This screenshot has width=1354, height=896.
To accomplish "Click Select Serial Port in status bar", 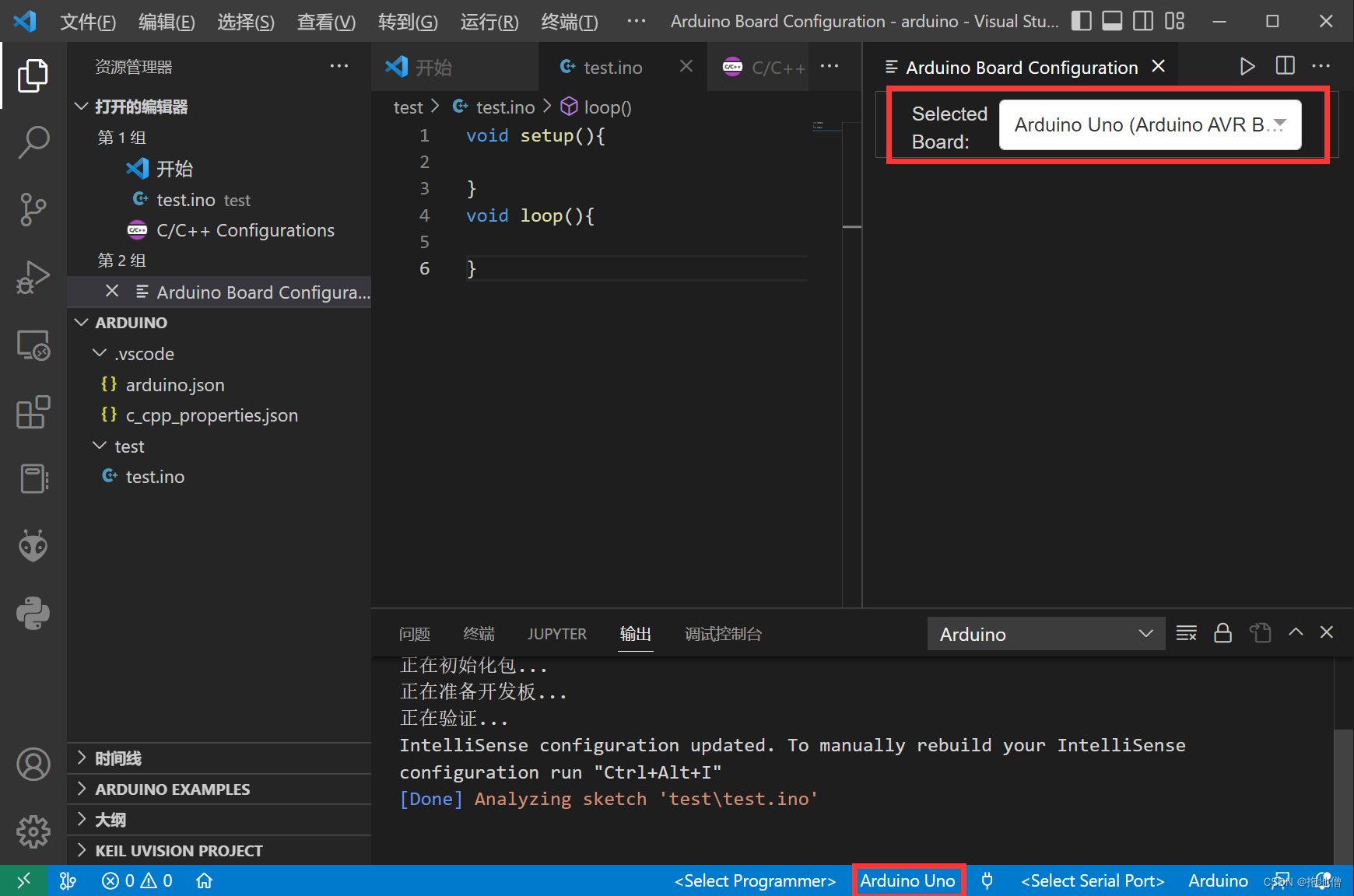I will (x=1093, y=880).
